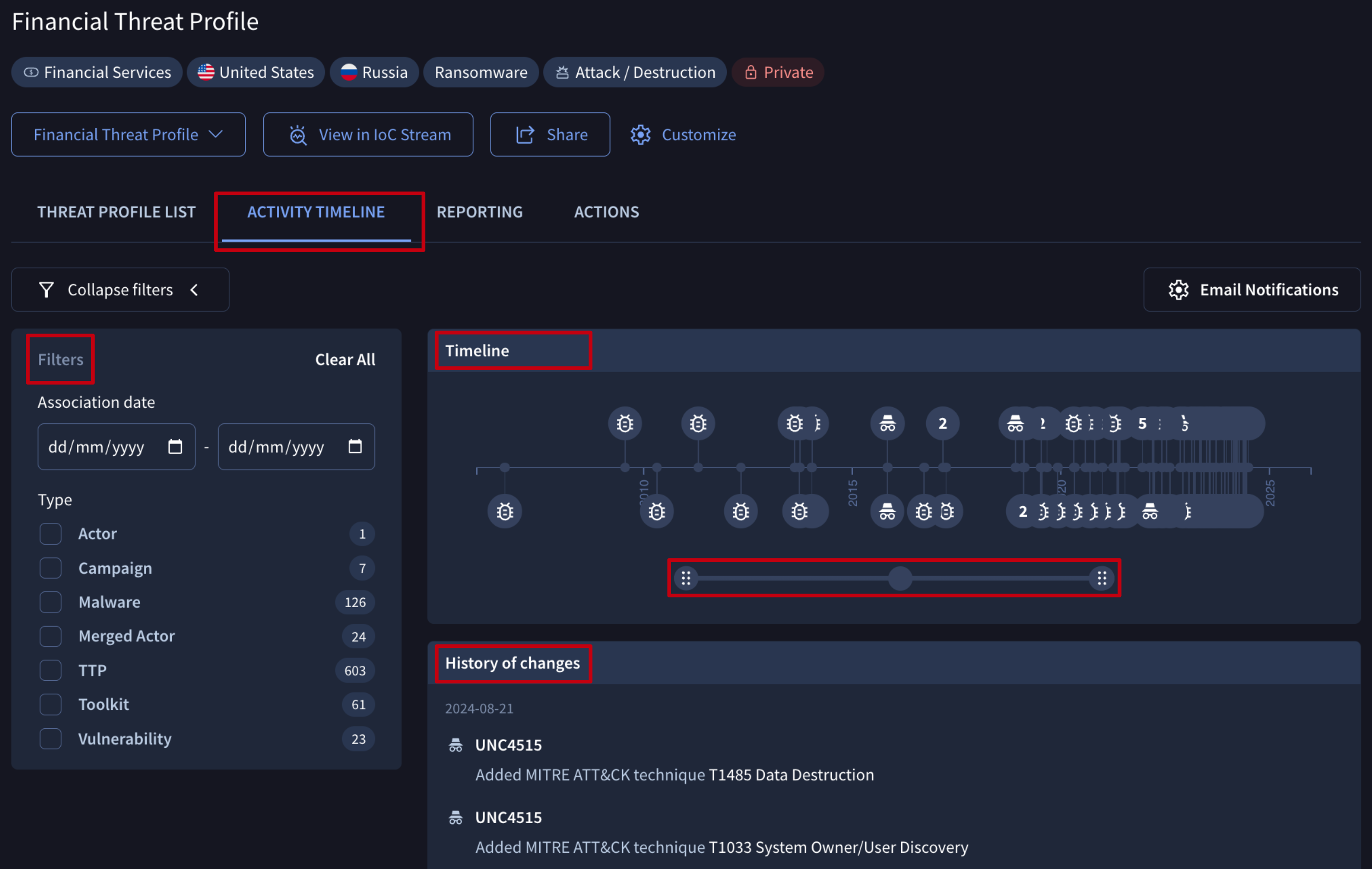Open the Financial Threat Profile dropdown
The width and height of the screenshot is (1372, 869).
(128, 135)
